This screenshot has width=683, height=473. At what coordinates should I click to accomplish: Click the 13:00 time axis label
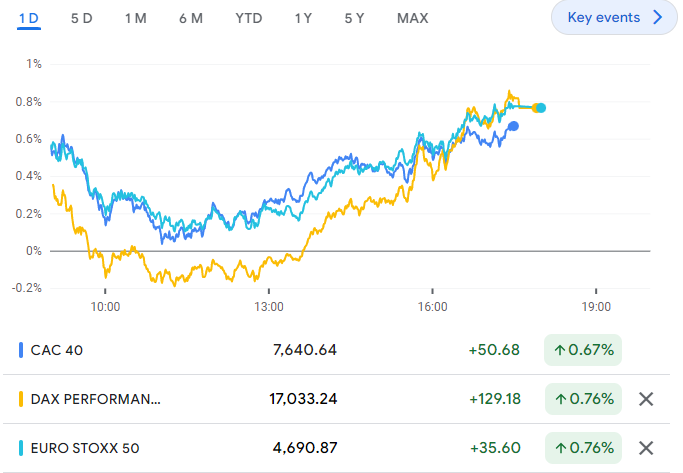point(269,307)
